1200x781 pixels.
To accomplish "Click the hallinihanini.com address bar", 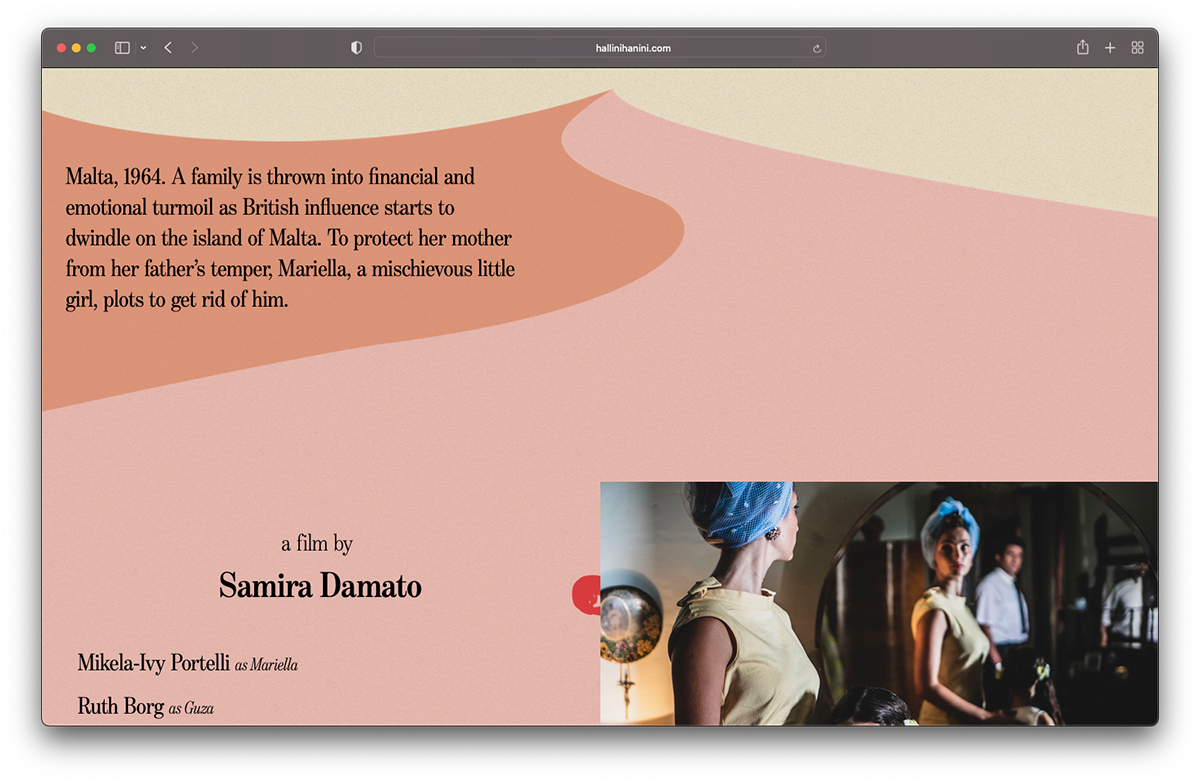I will [599, 48].
